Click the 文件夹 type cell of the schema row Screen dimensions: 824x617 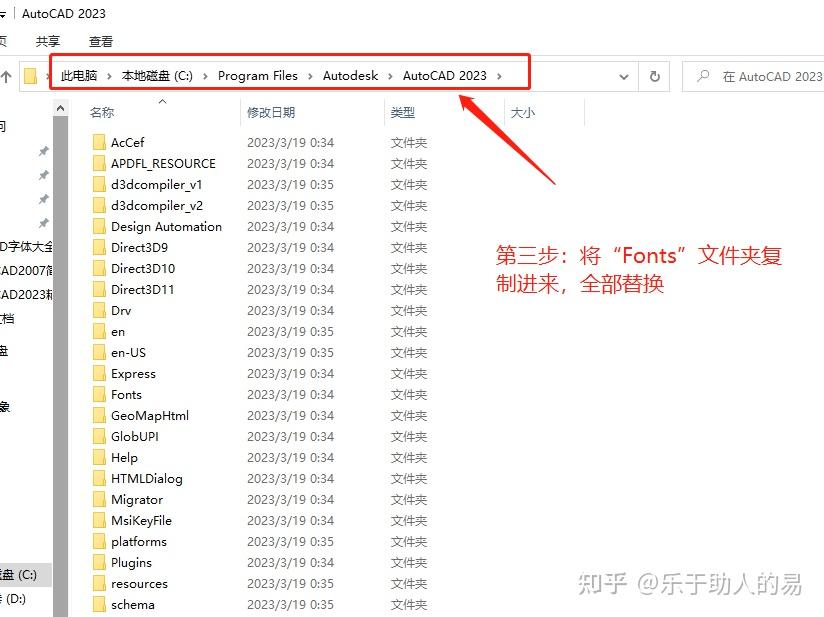408,605
